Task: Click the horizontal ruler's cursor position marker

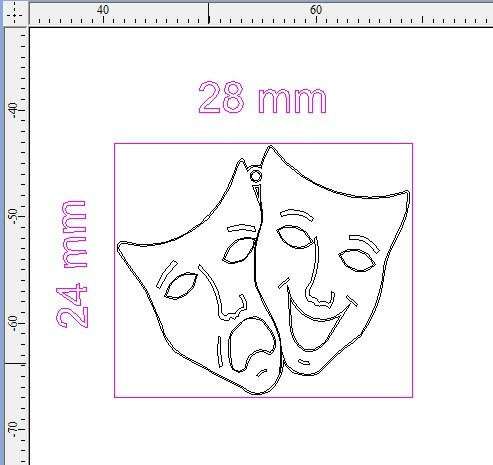Action: coord(209,13)
